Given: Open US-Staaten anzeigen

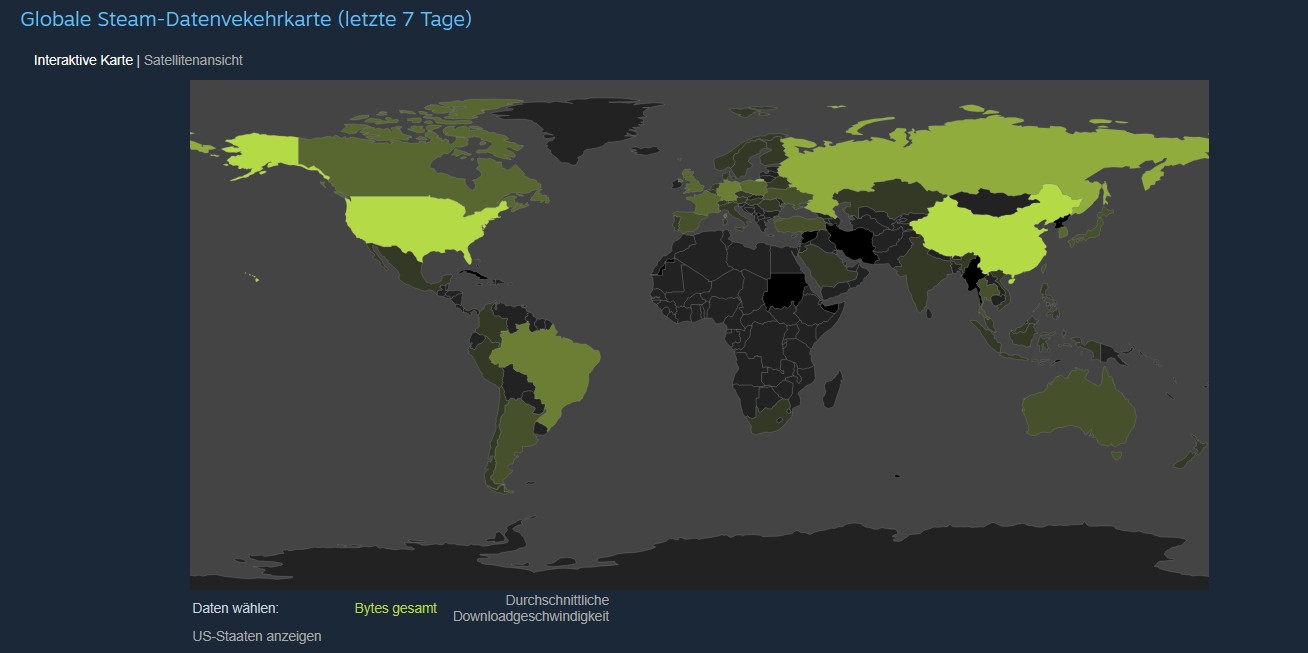Looking at the screenshot, I should pos(257,636).
